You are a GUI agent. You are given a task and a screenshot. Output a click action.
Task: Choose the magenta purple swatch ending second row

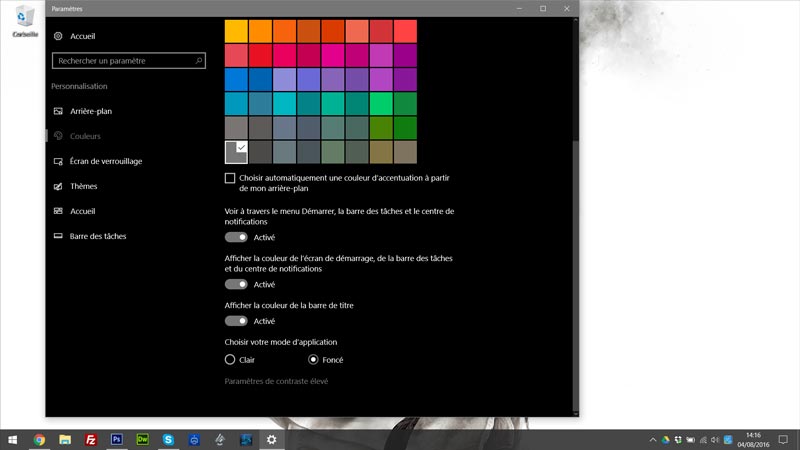tap(405, 55)
